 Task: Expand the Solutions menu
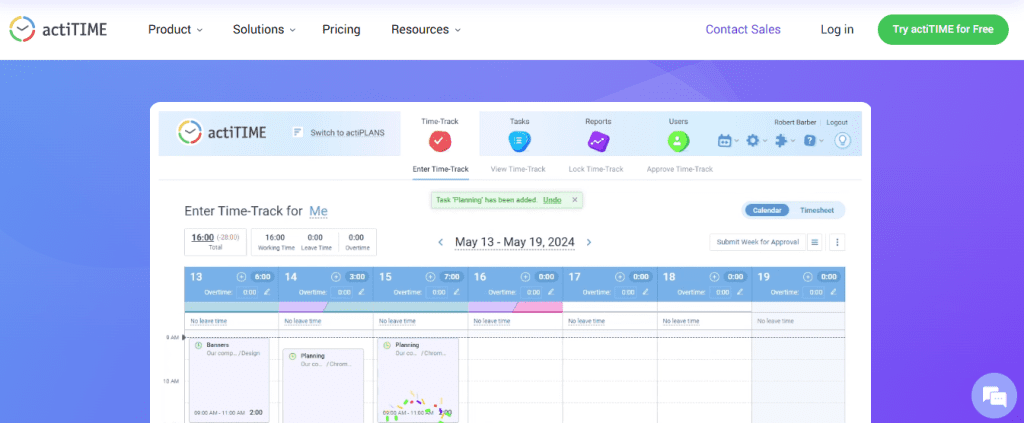point(264,29)
